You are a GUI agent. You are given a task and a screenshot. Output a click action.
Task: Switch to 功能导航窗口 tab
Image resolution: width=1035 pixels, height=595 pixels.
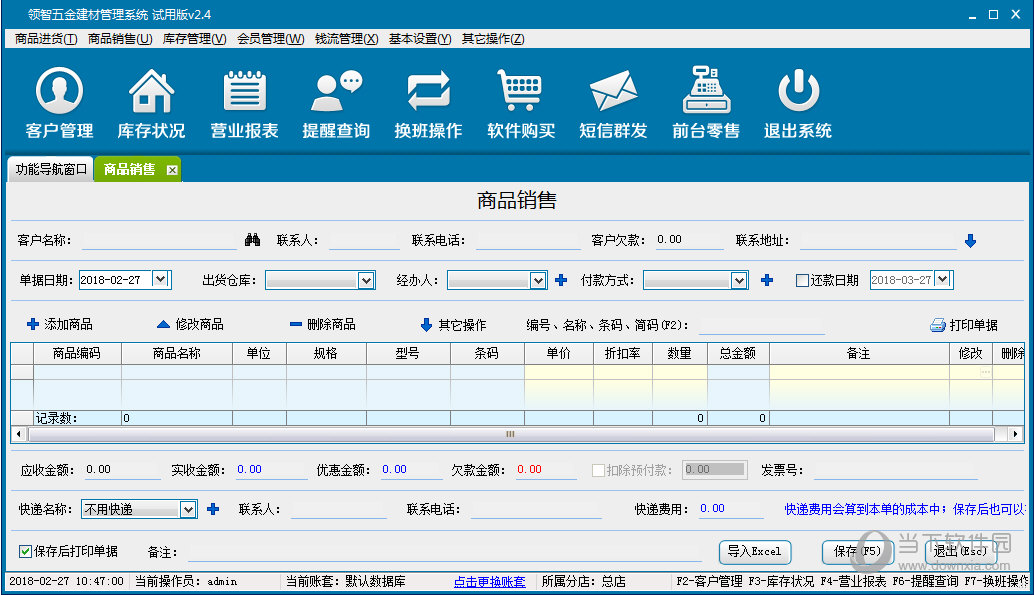51,170
